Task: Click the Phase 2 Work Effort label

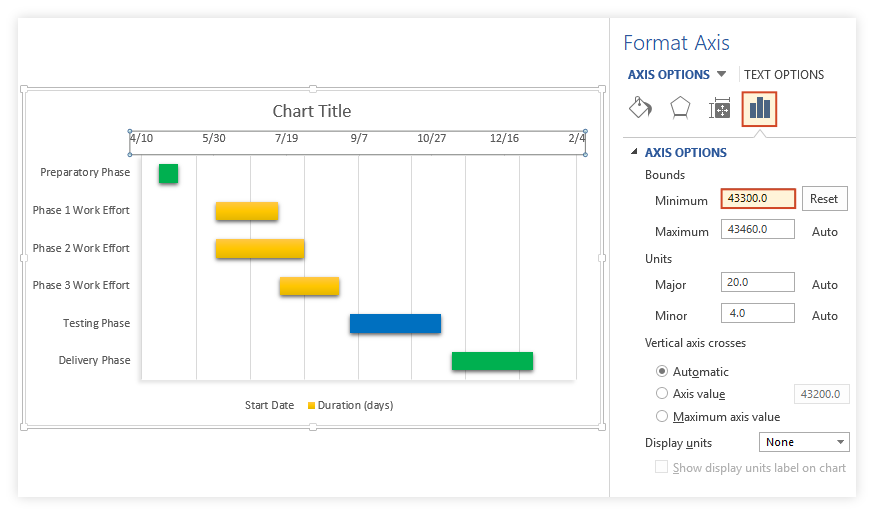Action: click(x=81, y=248)
